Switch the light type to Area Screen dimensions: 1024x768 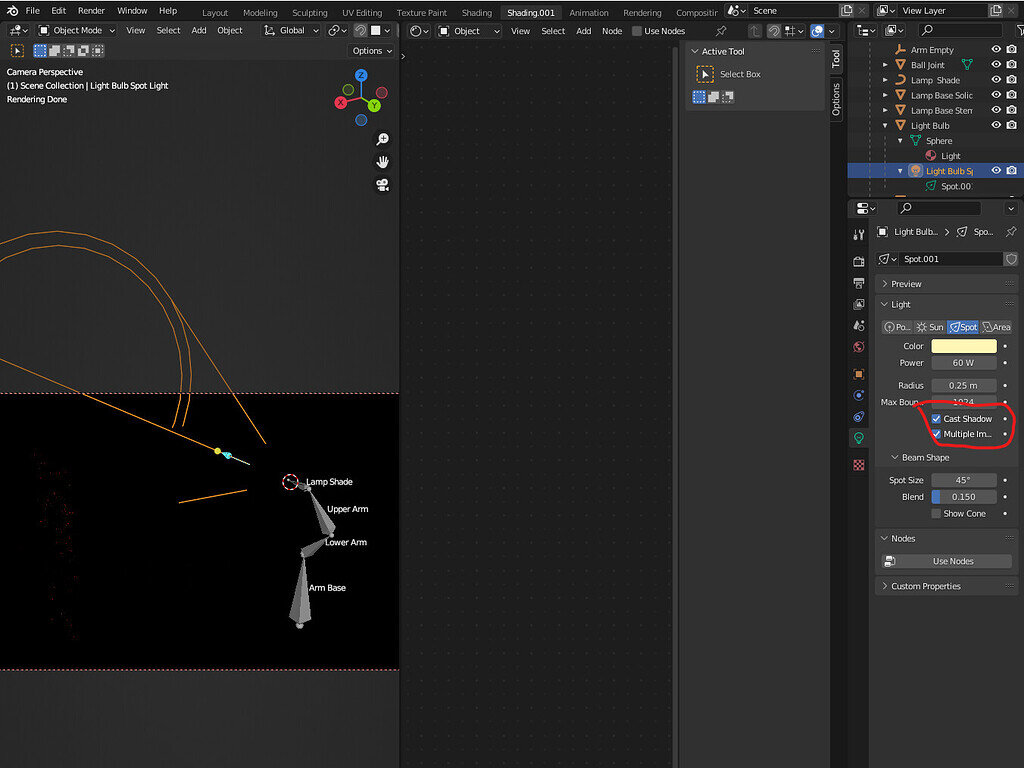(x=997, y=326)
